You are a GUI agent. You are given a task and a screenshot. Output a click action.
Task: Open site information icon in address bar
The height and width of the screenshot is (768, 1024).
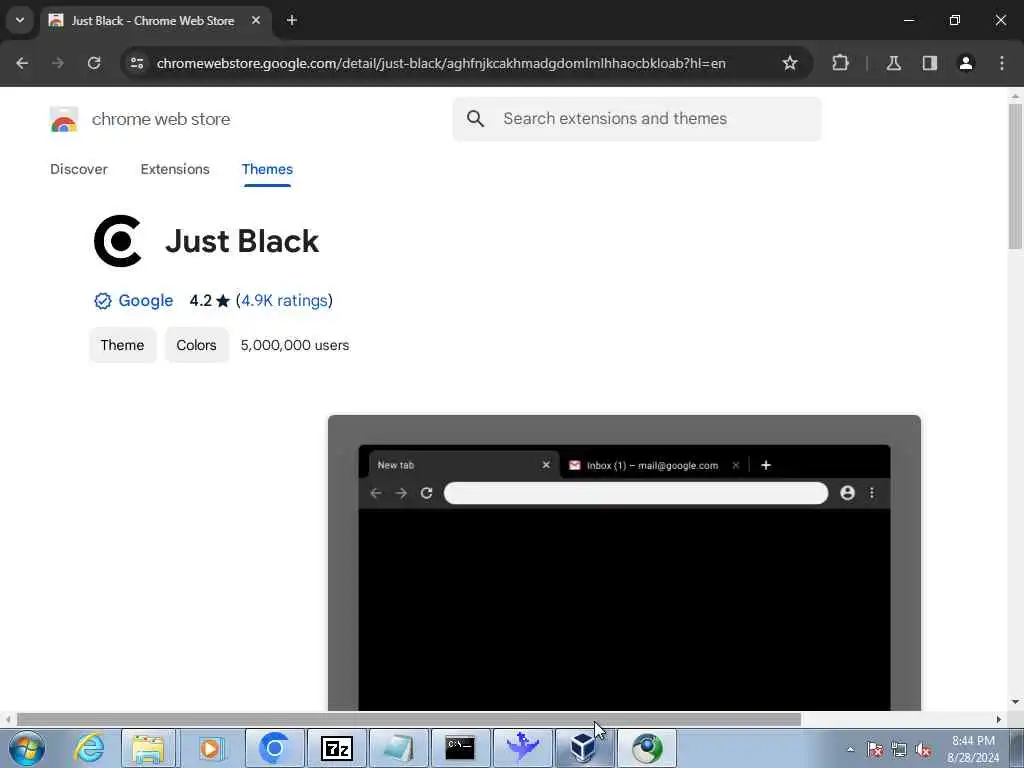coord(137,63)
